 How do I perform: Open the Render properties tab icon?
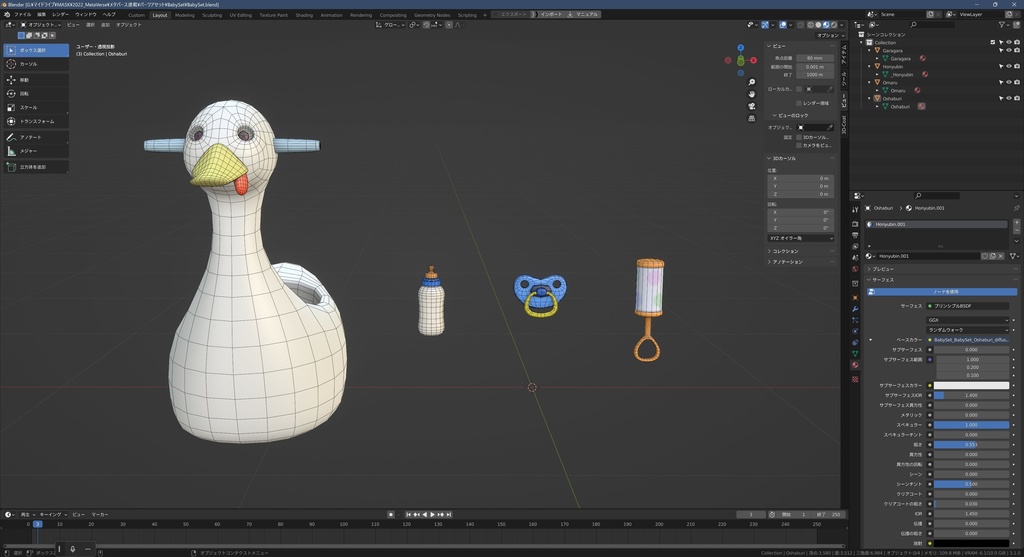point(855,224)
